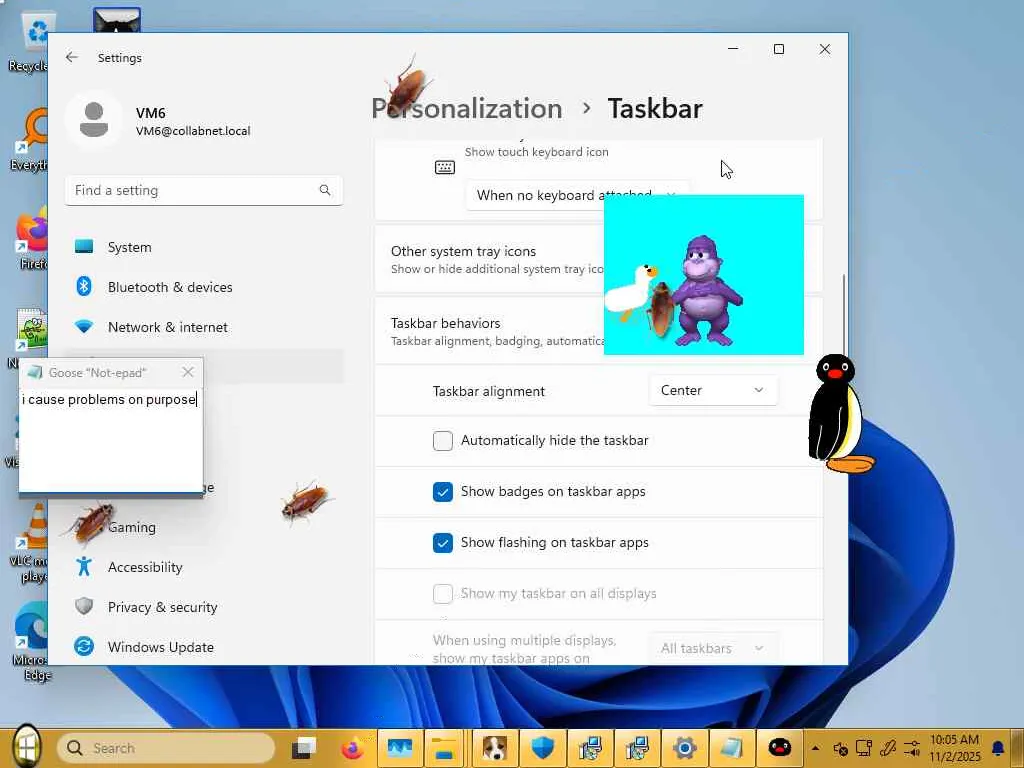Image resolution: width=1024 pixels, height=768 pixels.
Task: Click the Goose Not-epad title icon
Action: pyautogui.click(x=36, y=372)
